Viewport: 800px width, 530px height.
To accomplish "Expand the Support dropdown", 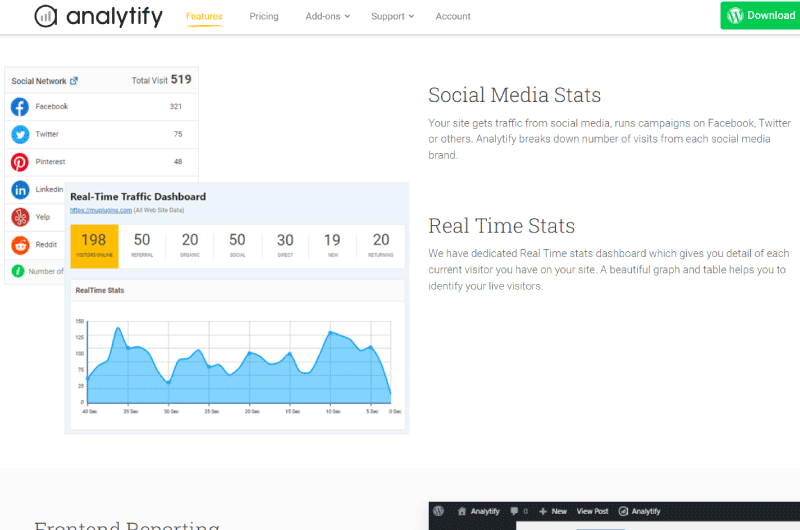I will pos(392,16).
